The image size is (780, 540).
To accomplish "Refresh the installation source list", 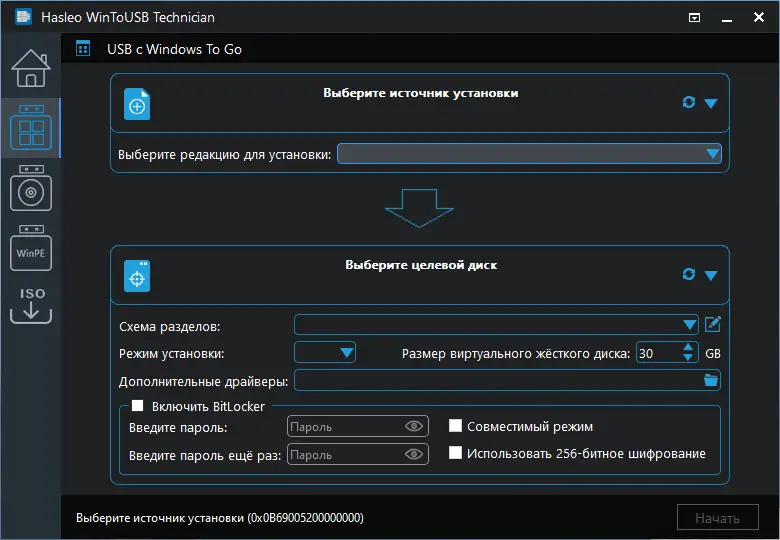I will 688,102.
